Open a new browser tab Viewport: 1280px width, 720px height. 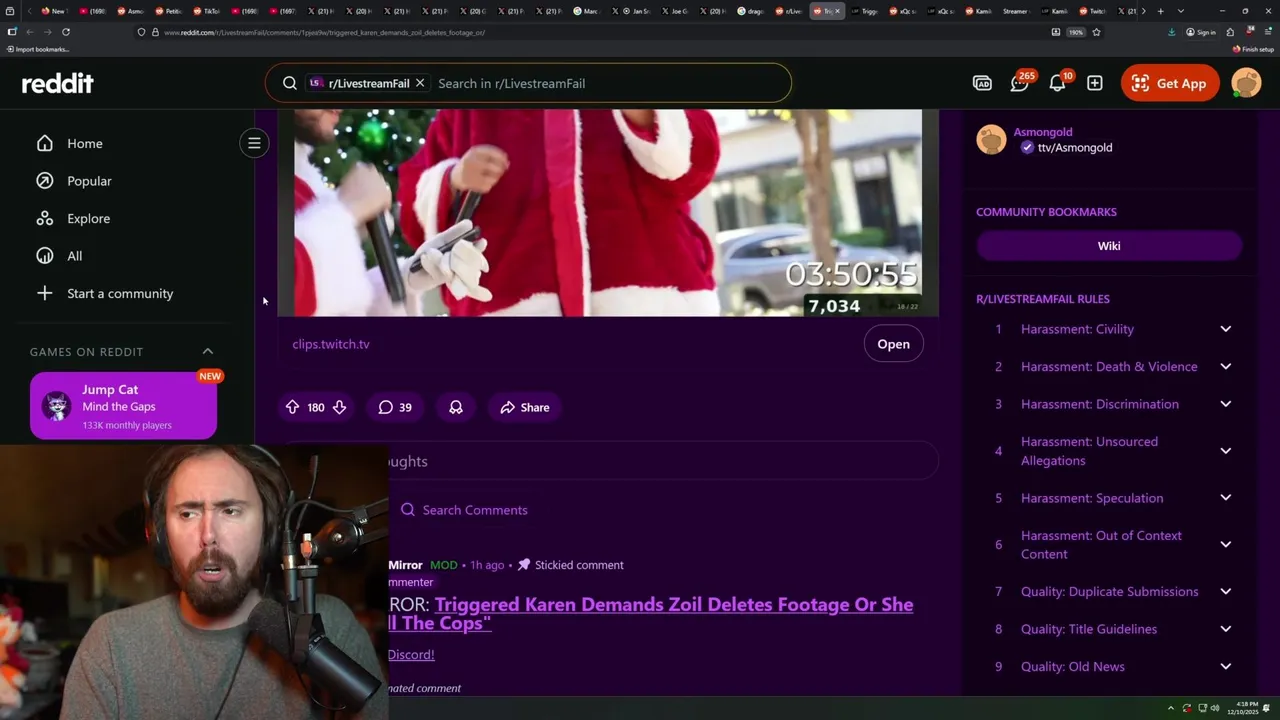click(x=1160, y=11)
